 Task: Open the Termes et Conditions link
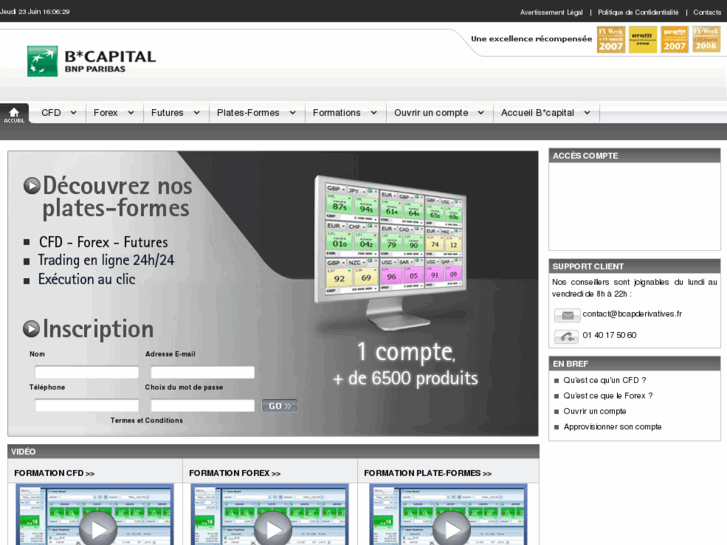click(147, 420)
